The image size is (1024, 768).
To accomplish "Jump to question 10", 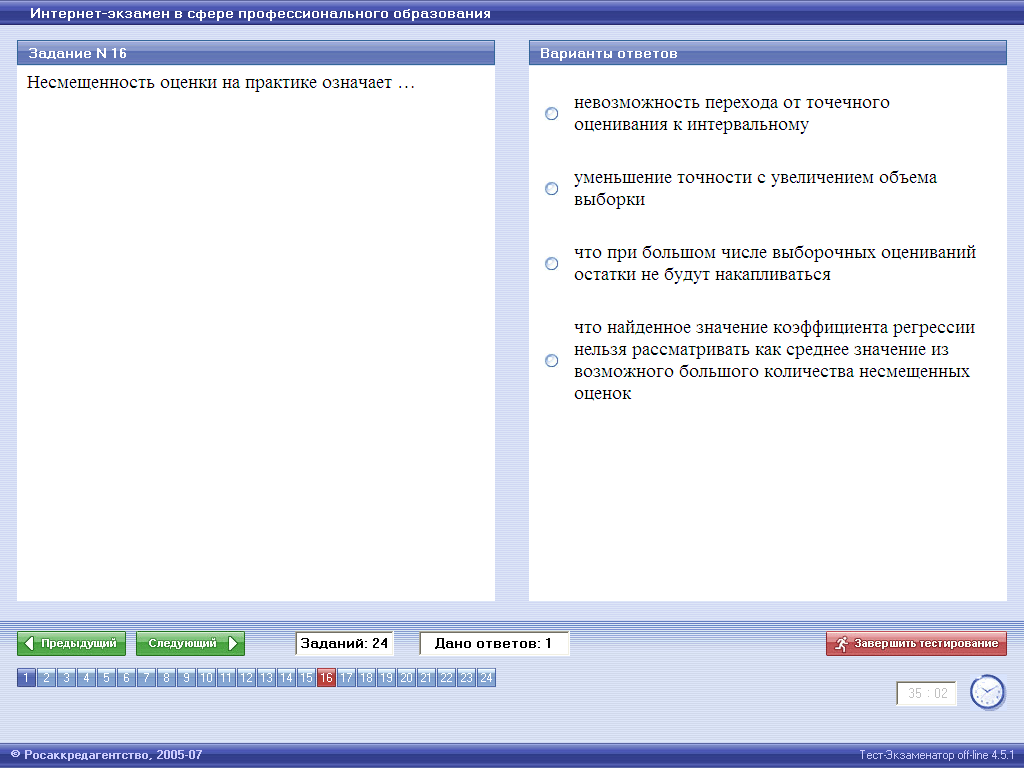I will [x=206, y=678].
